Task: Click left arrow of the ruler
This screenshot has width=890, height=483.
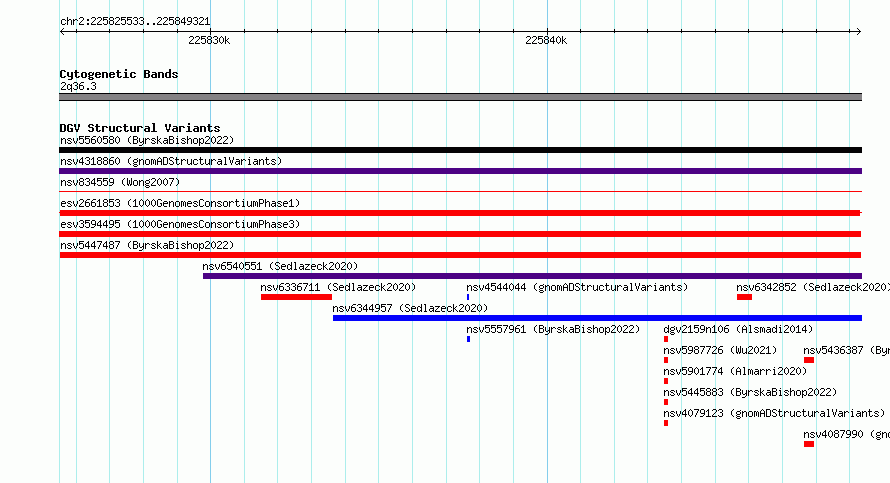Action: 62,32
